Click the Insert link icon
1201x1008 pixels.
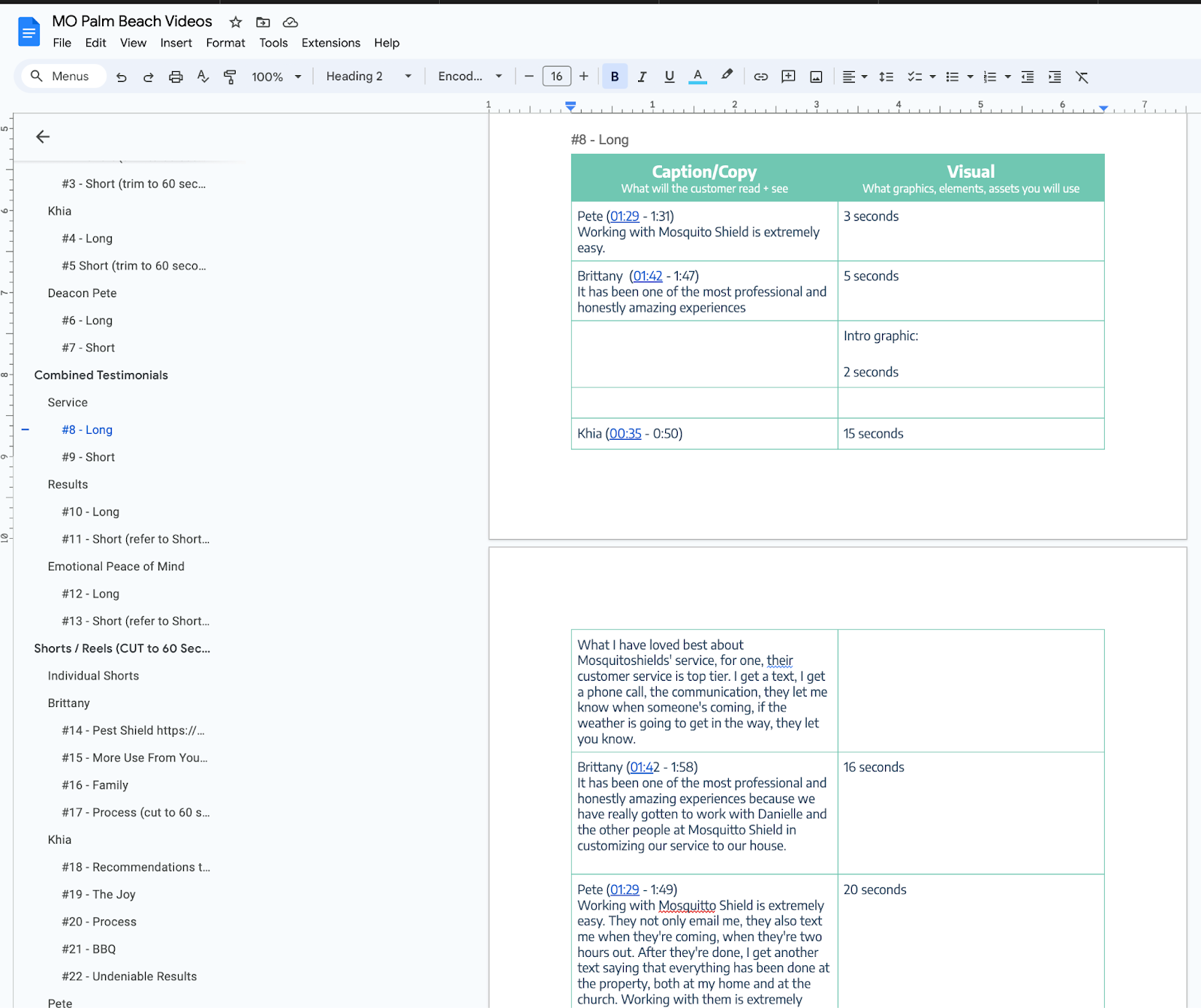tap(761, 77)
